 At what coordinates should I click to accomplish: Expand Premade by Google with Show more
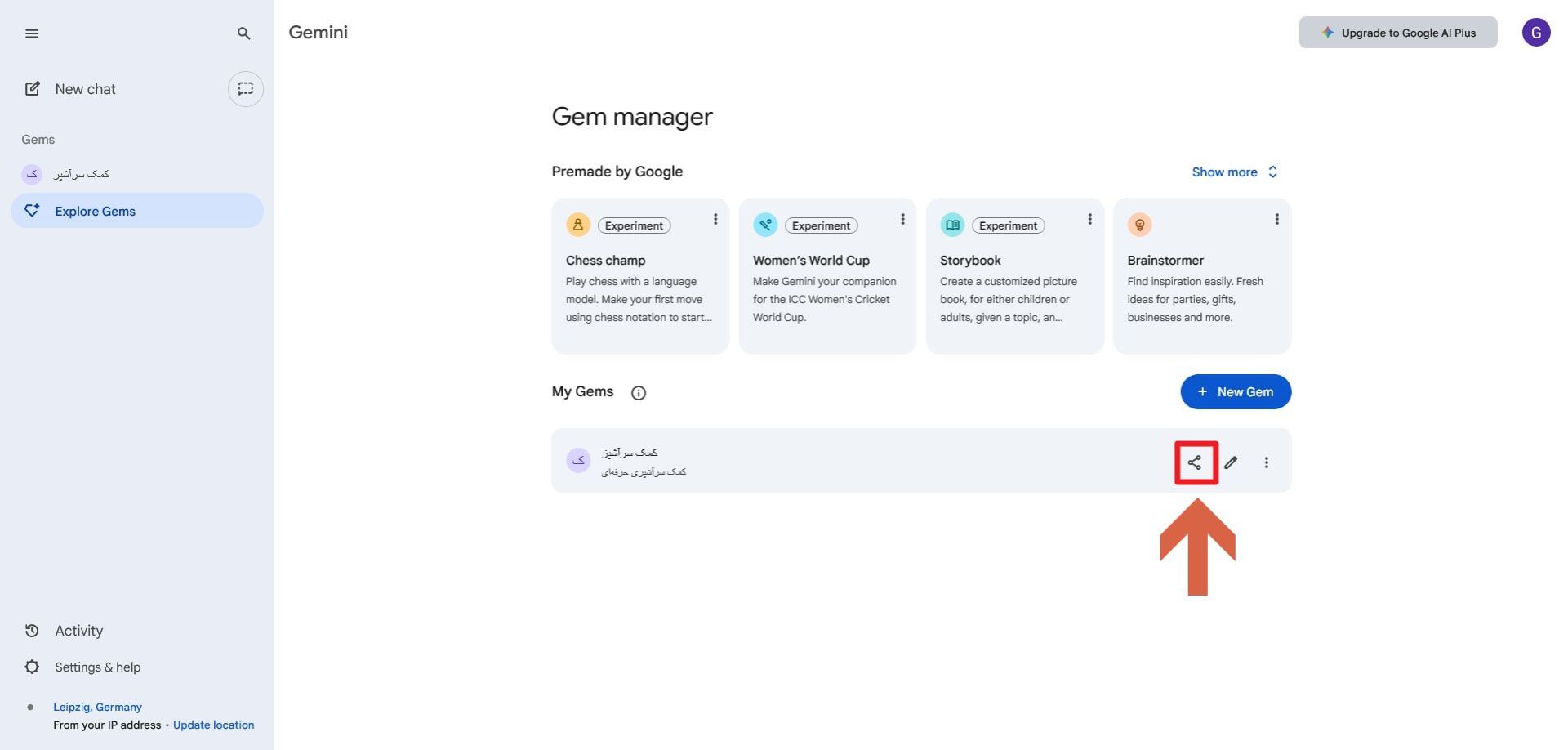(x=1234, y=172)
